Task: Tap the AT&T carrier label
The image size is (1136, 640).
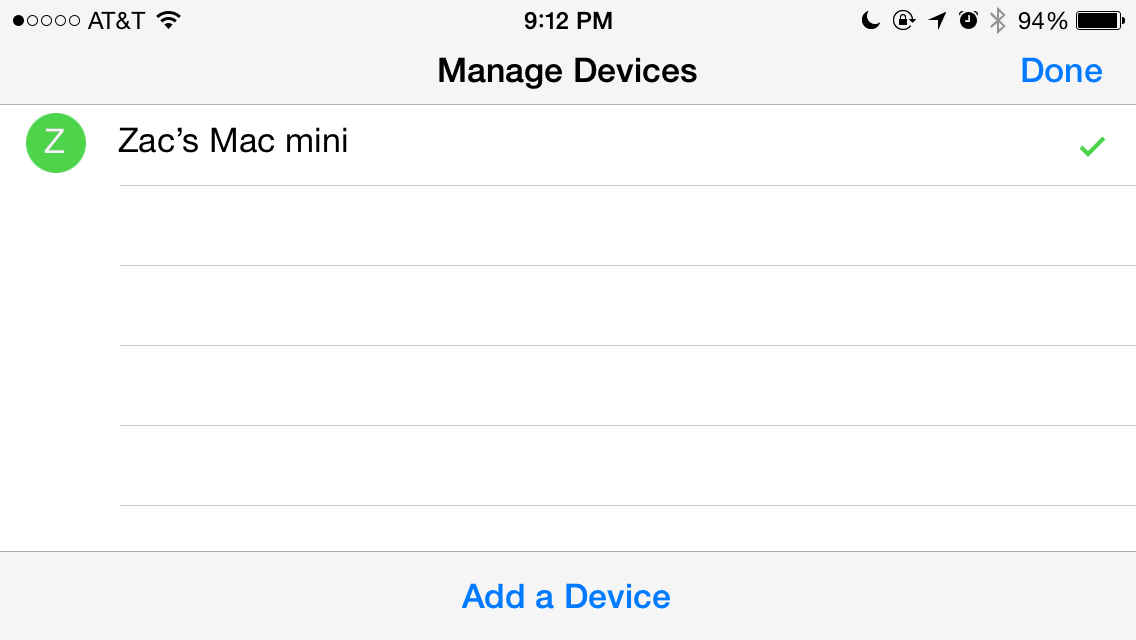Action: [116, 20]
